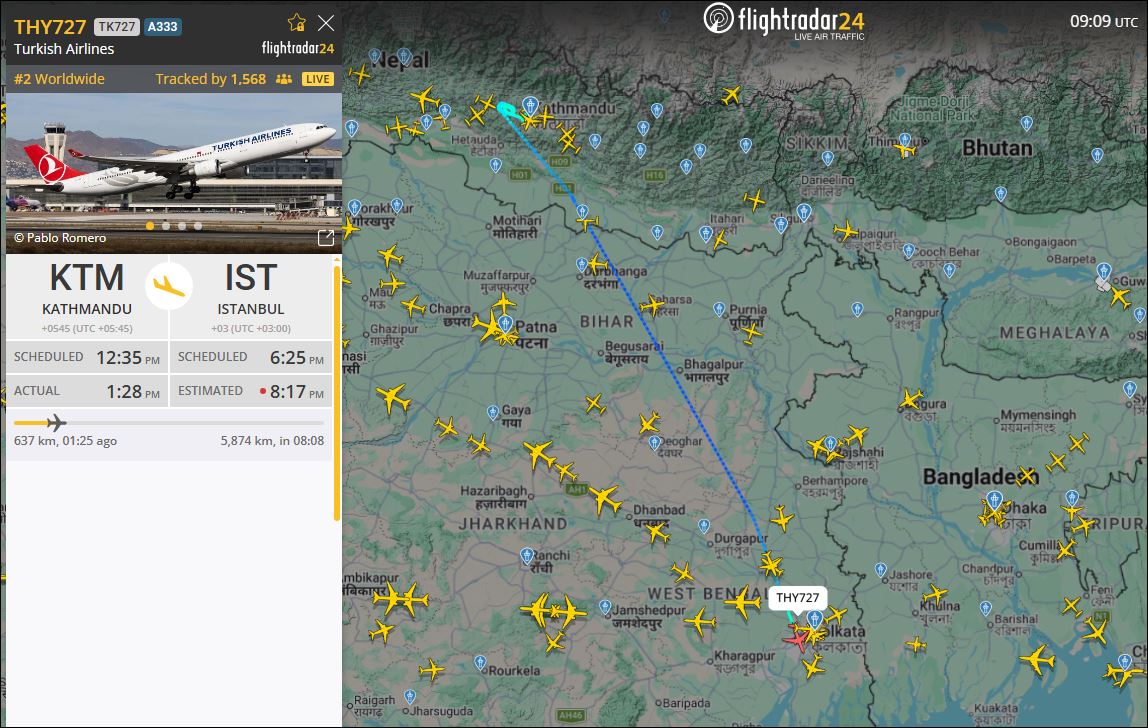Screen dimensions: 1148x728
Task: Click the Ranchi airport pin marker
Action: pyautogui.click(x=526, y=557)
